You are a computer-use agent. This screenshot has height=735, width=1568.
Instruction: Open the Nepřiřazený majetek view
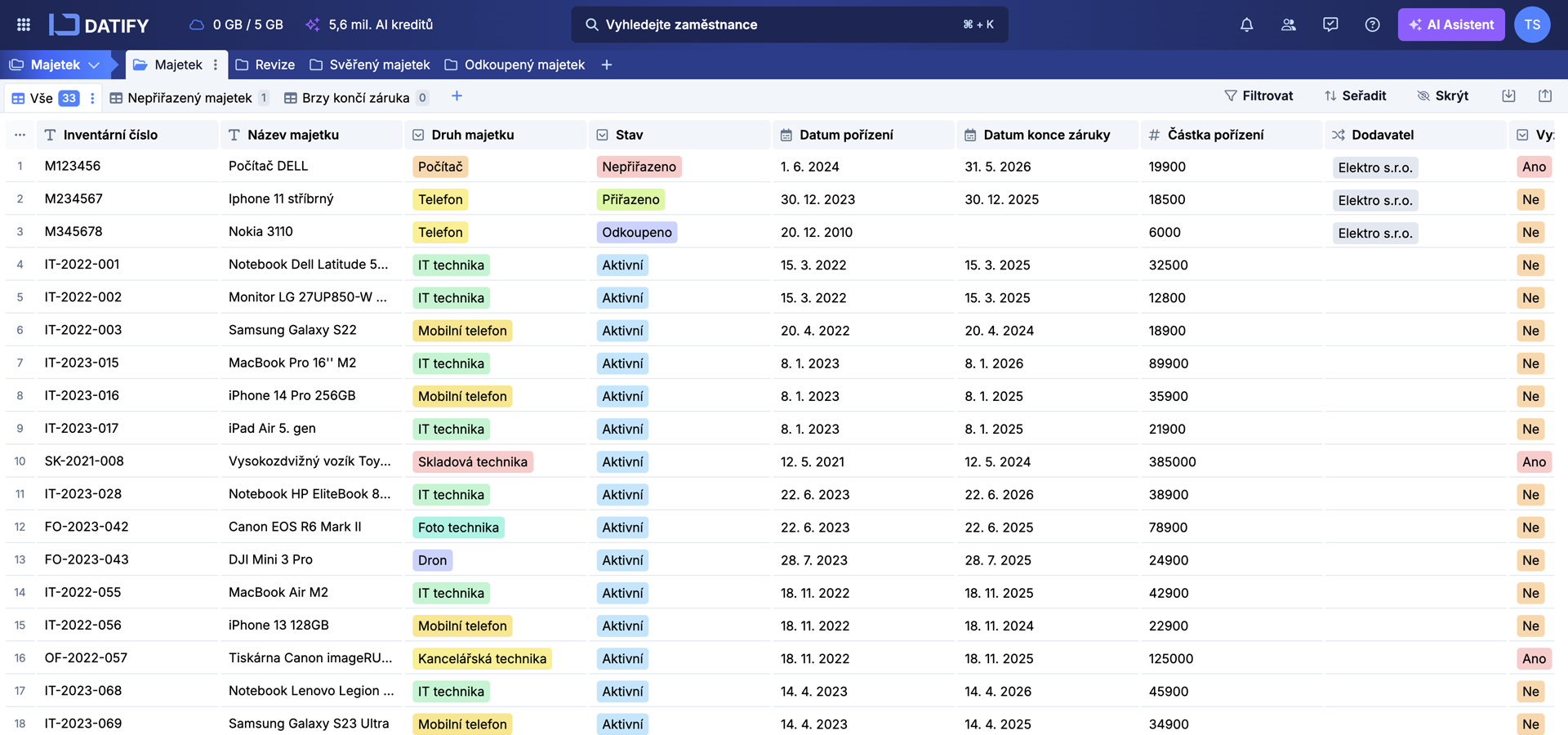(189, 98)
